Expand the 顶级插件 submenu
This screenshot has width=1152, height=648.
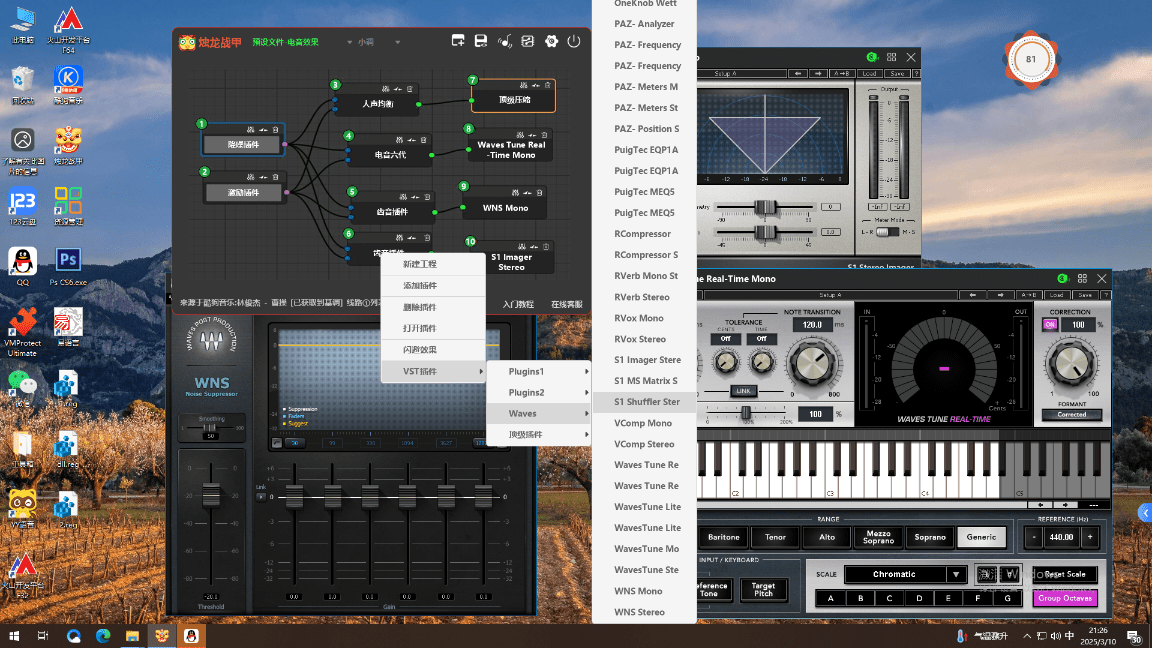[539, 434]
